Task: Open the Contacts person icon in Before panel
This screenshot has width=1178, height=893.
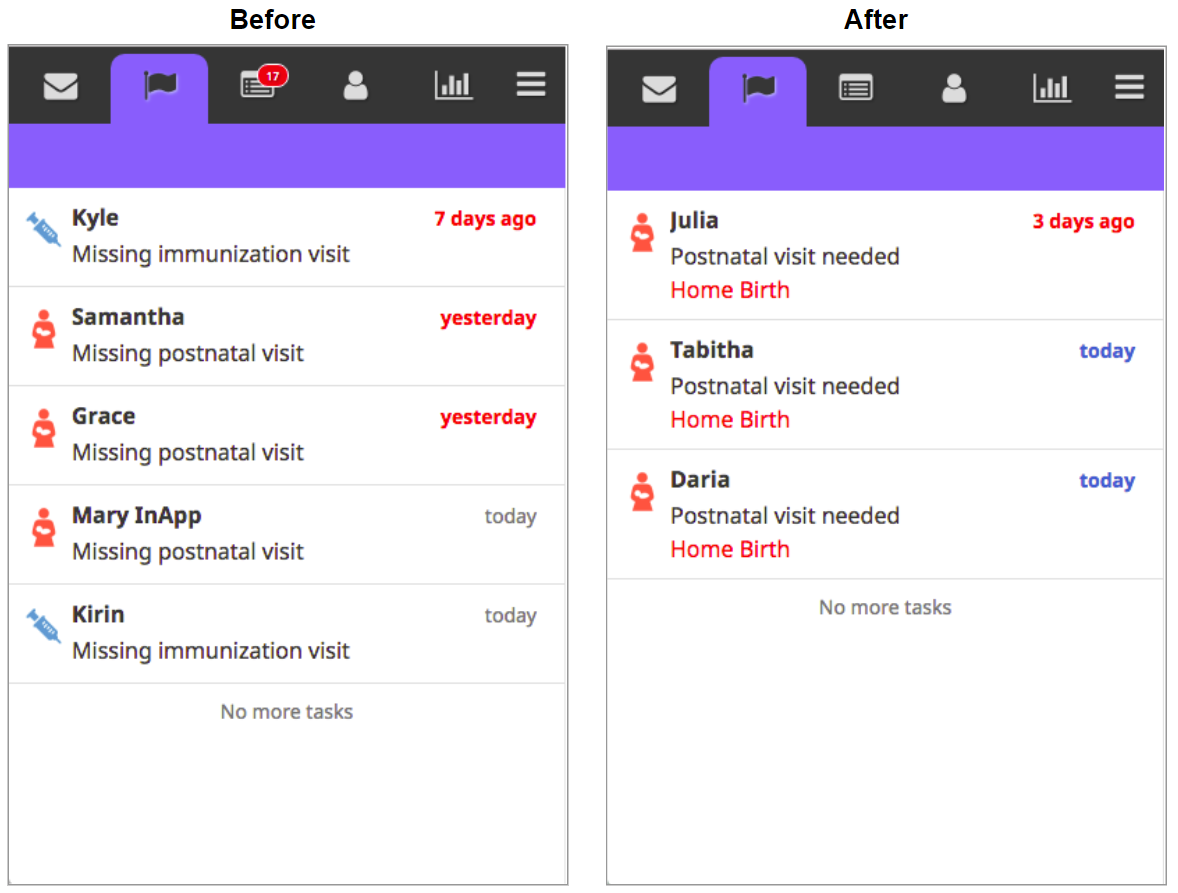Action: click(355, 85)
